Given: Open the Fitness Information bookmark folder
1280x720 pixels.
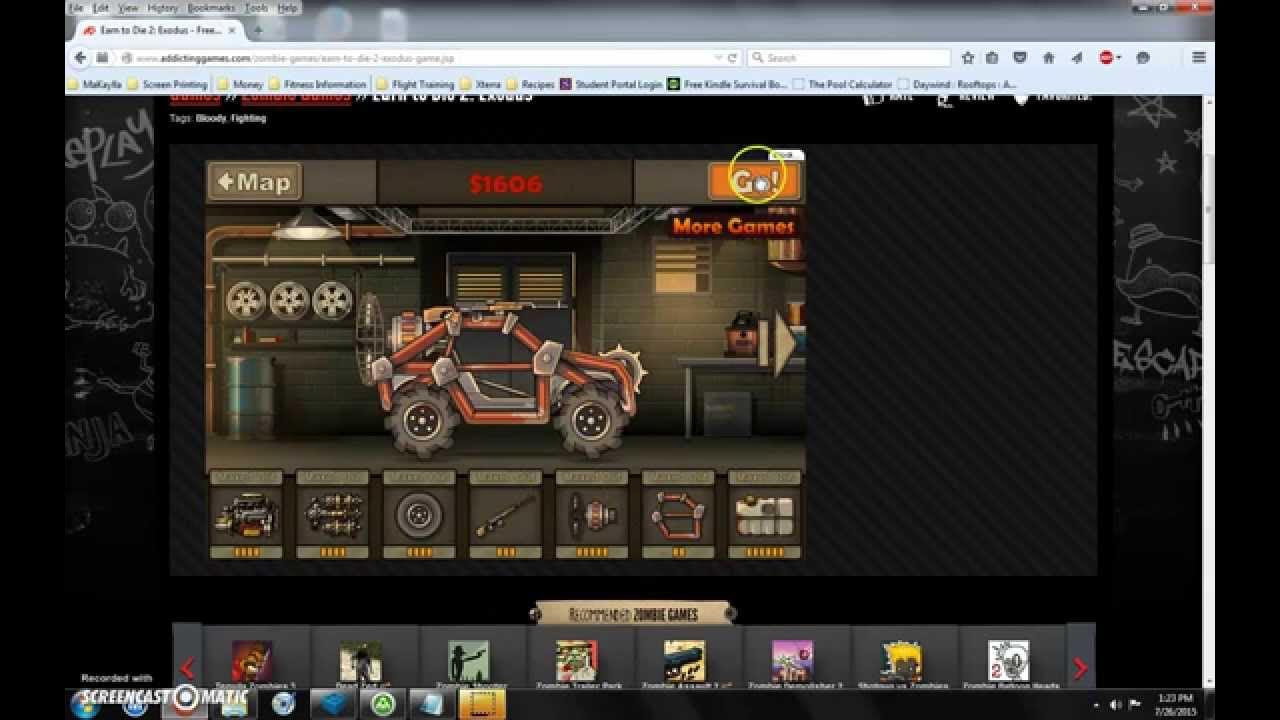Looking at the screenshot, I should 318,85.
